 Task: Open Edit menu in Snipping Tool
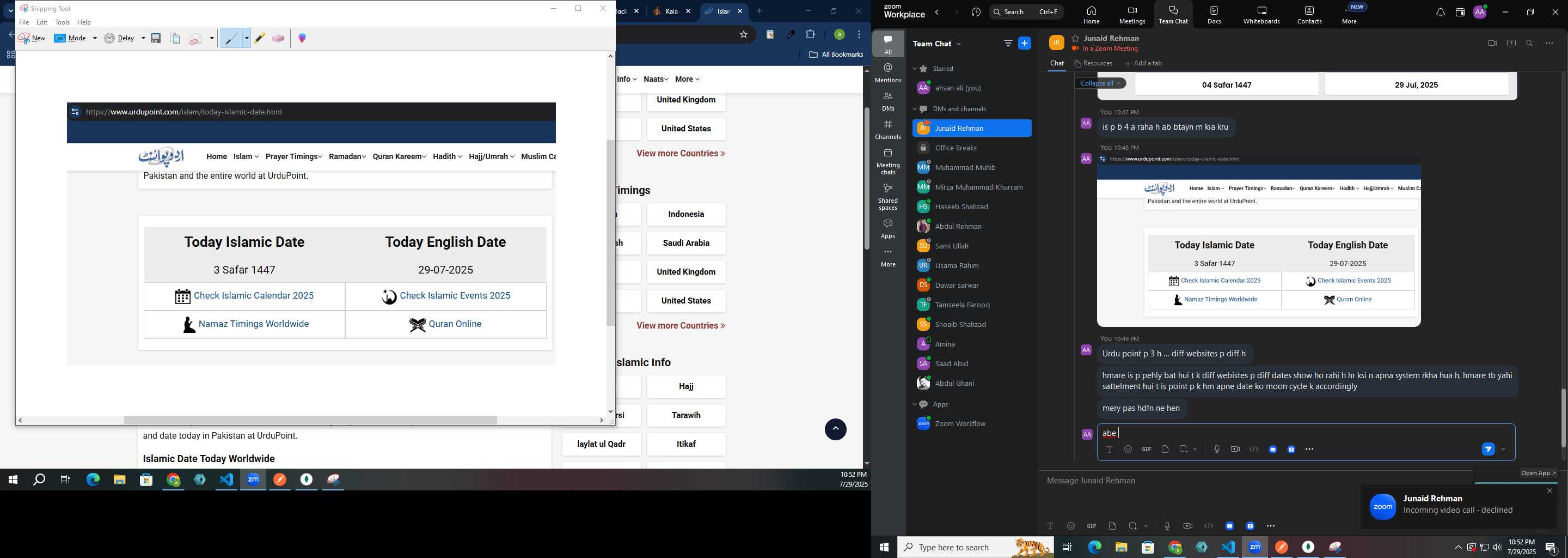(42, 22)
